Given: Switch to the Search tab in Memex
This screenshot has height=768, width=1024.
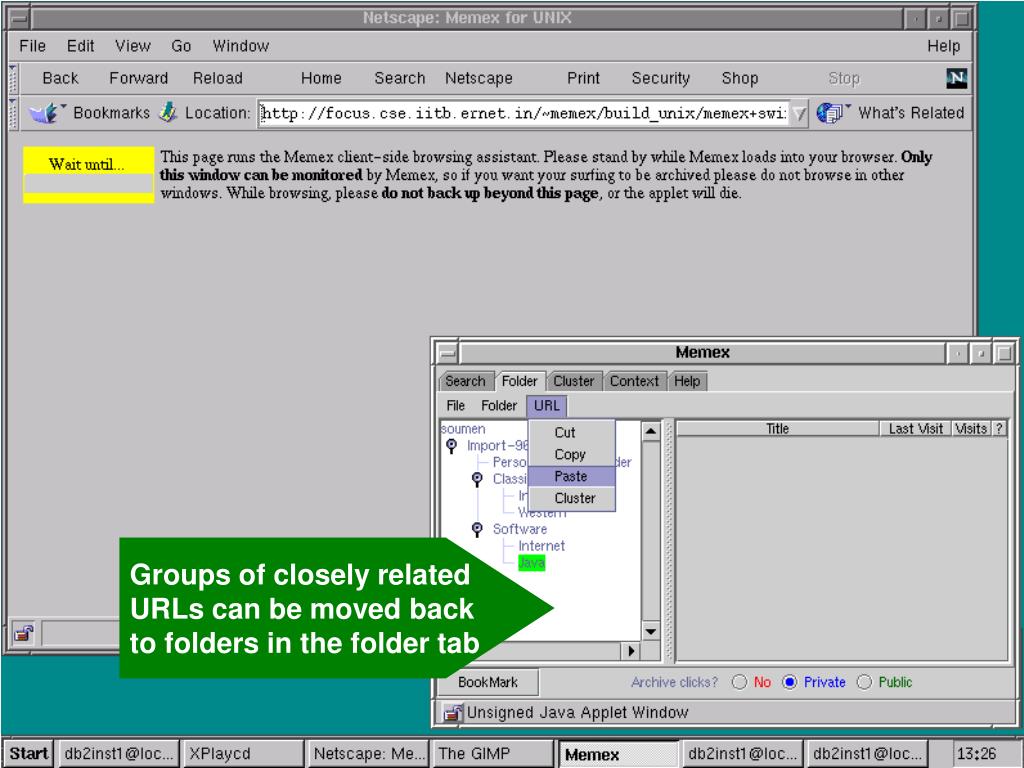Looking at the screenshot, I should pyautogui.click(x=465, y=381).
